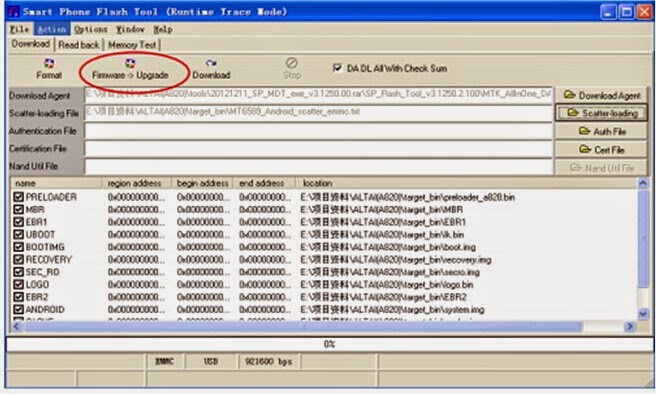
Task: Click the USB status bar cell
Action: pos(211,361)
